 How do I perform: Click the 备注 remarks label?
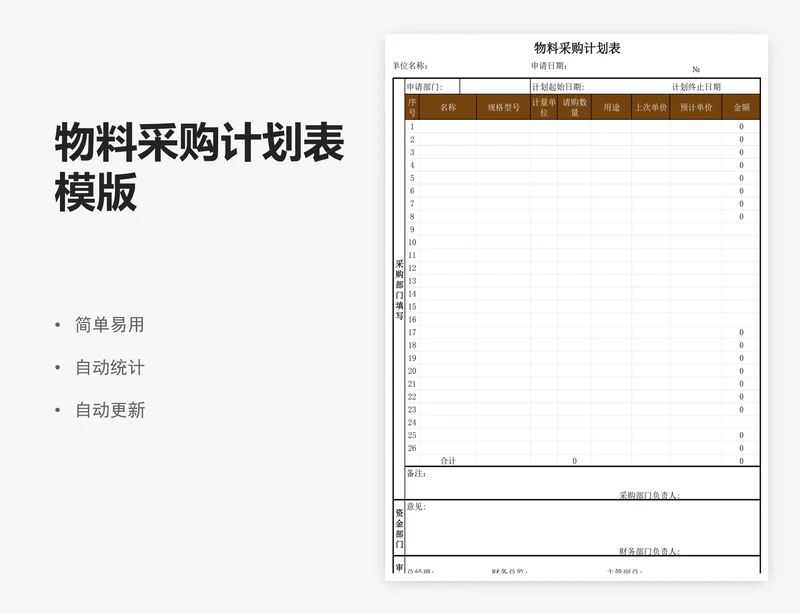pos(416,474)
